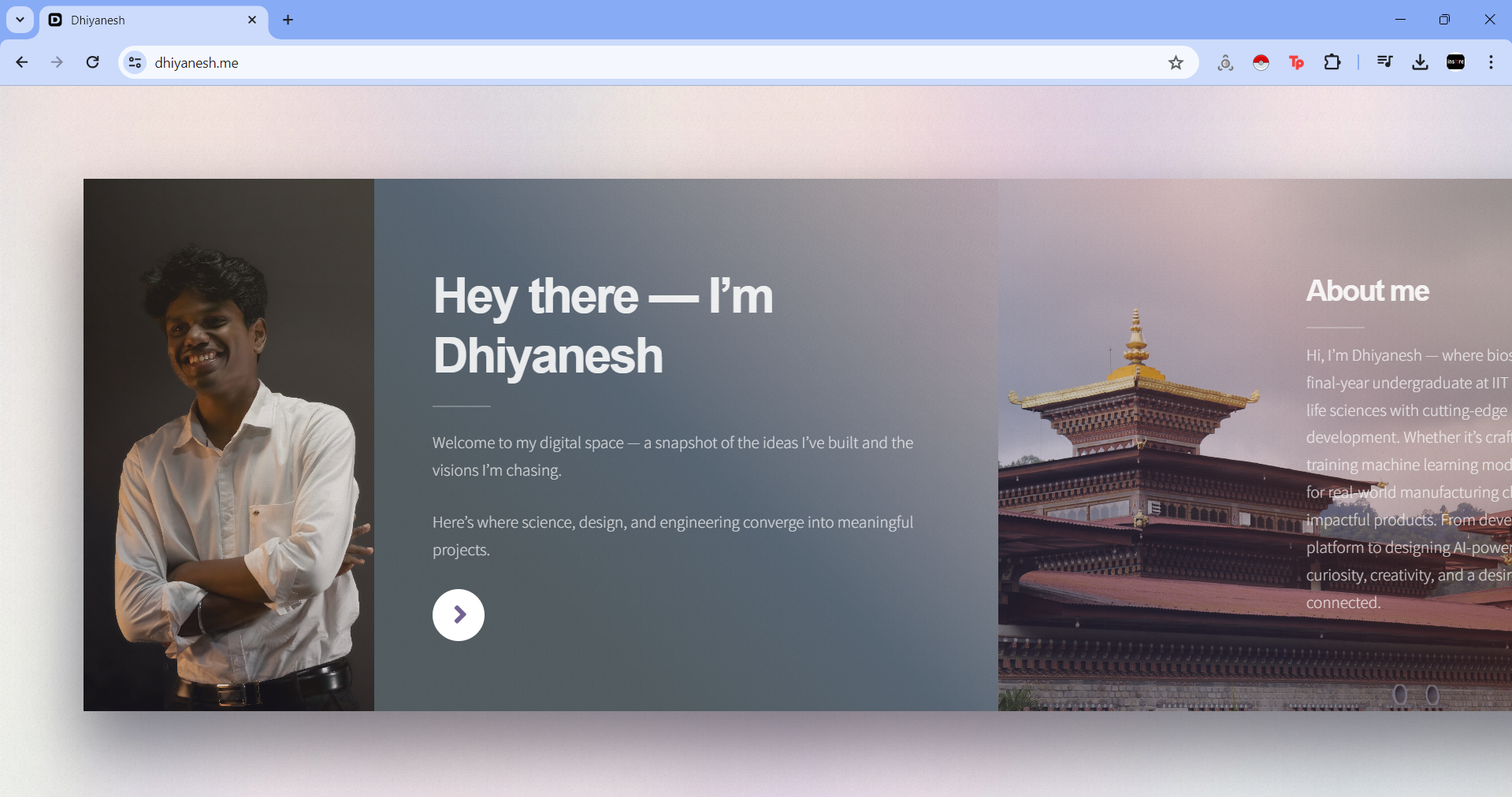Click the About me heading
The image size is (1512, 797).
(1368, 291)
